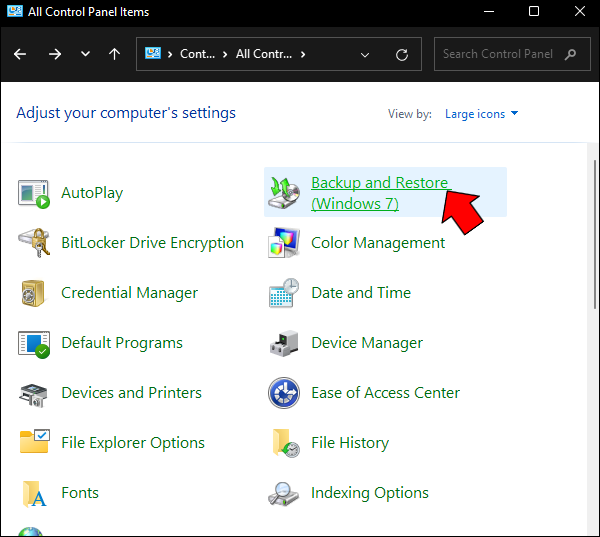
Task: Open the AutoPlay icon
Action: point(34,193)
